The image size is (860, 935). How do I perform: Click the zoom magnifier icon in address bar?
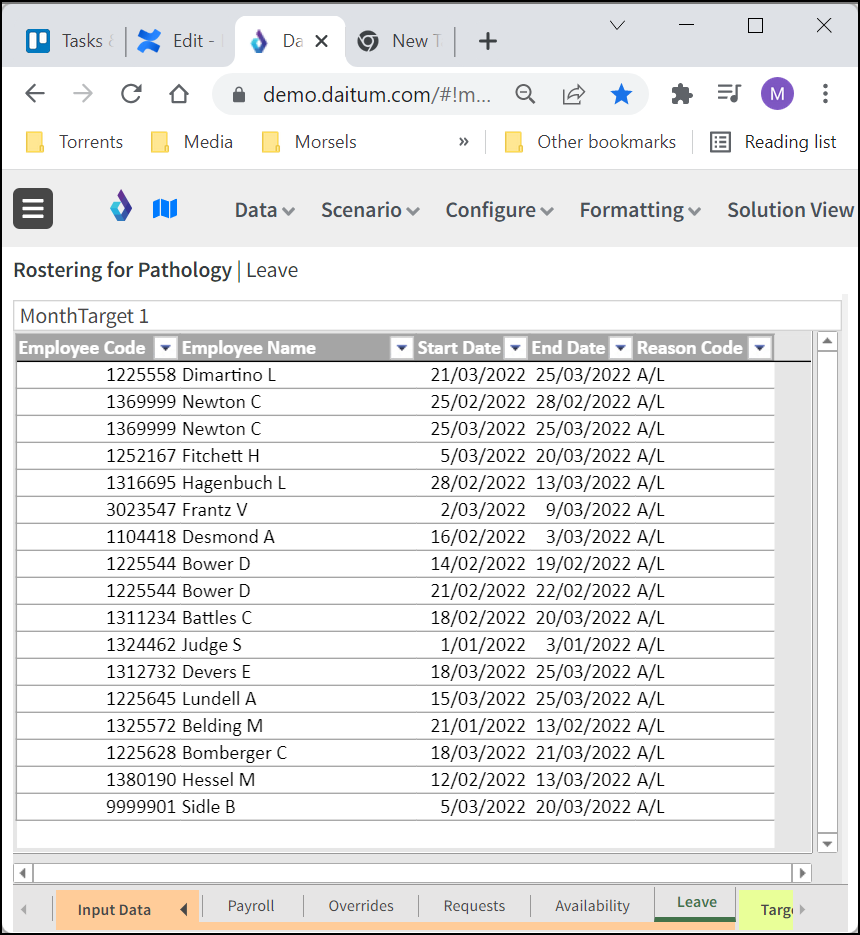525,94
